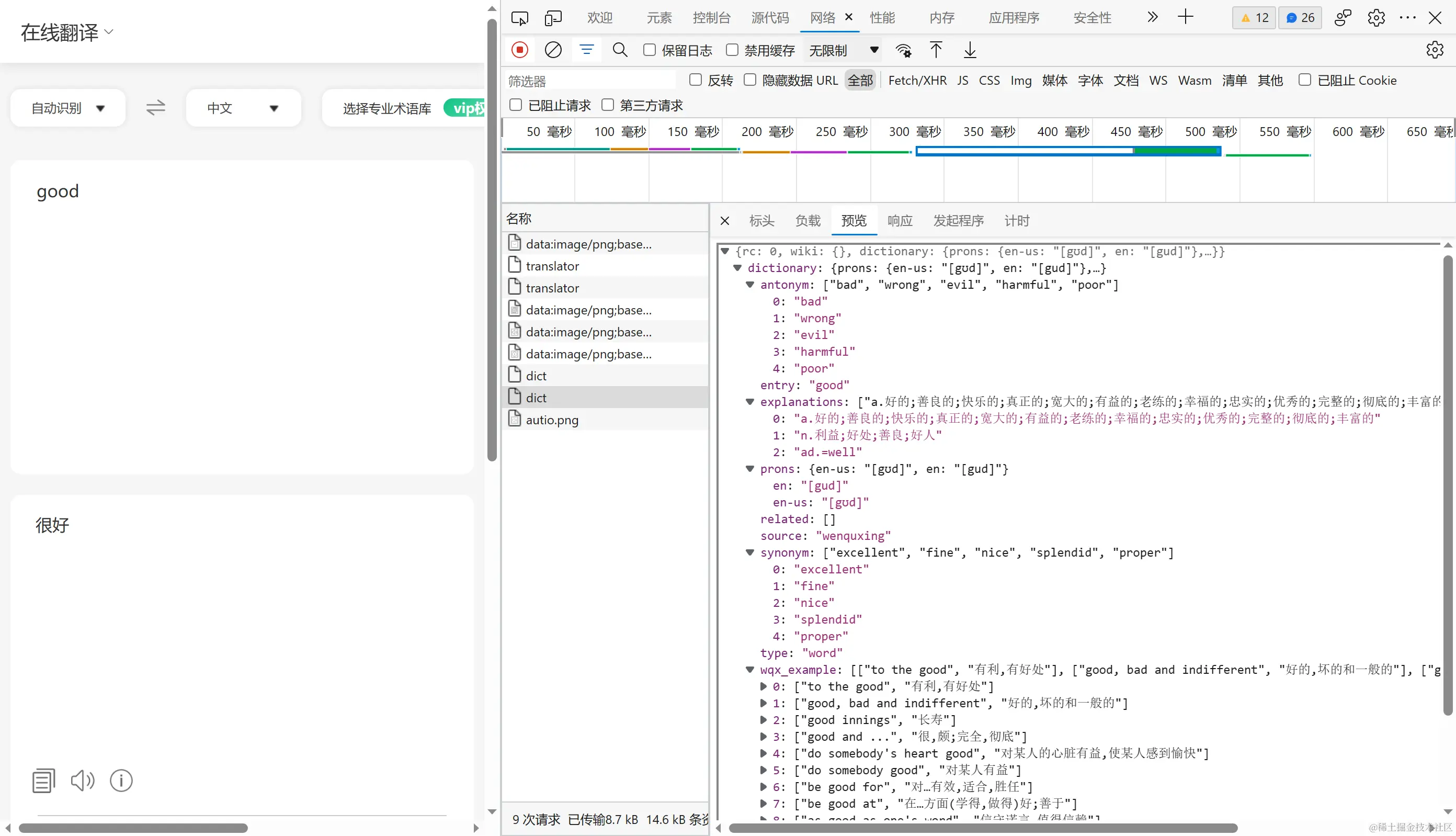Check the 禁用缓存 checkbox
This screenshot has width=1456, height=836.
(x=732, y=50)
